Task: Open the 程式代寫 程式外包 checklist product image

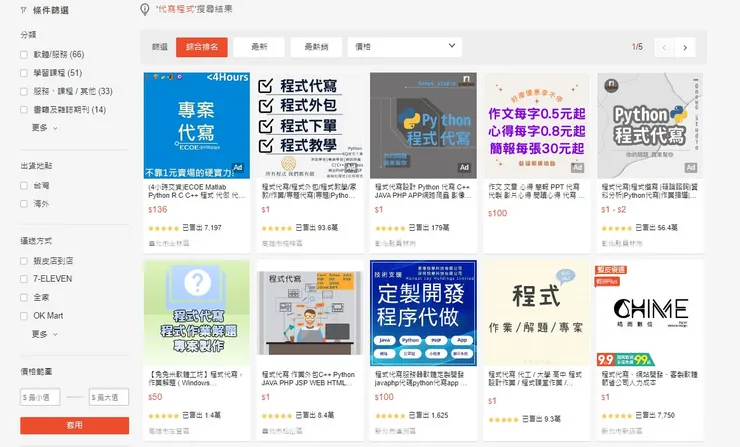Action: (310, 126)
